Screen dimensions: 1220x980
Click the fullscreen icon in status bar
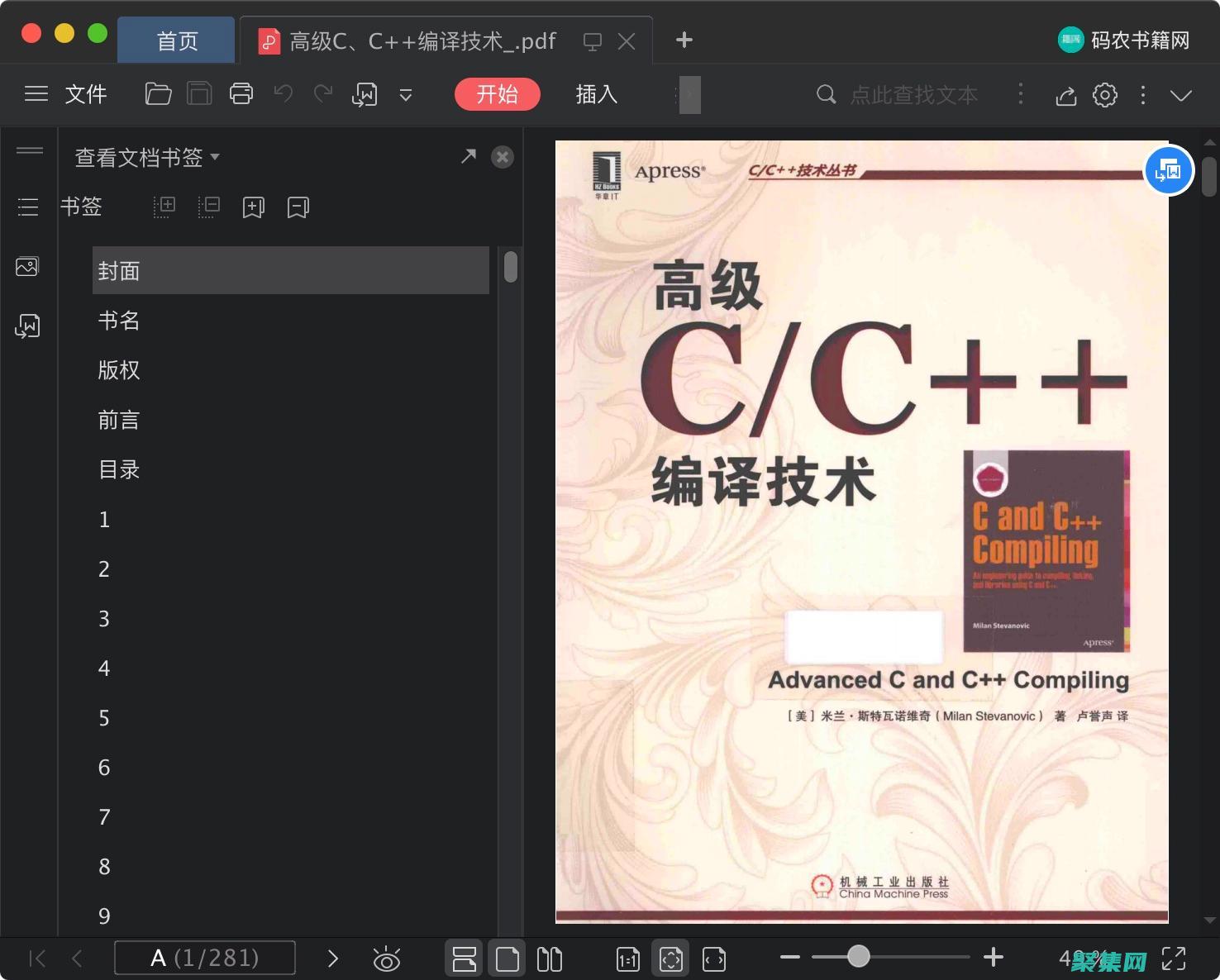[1175, 958]
